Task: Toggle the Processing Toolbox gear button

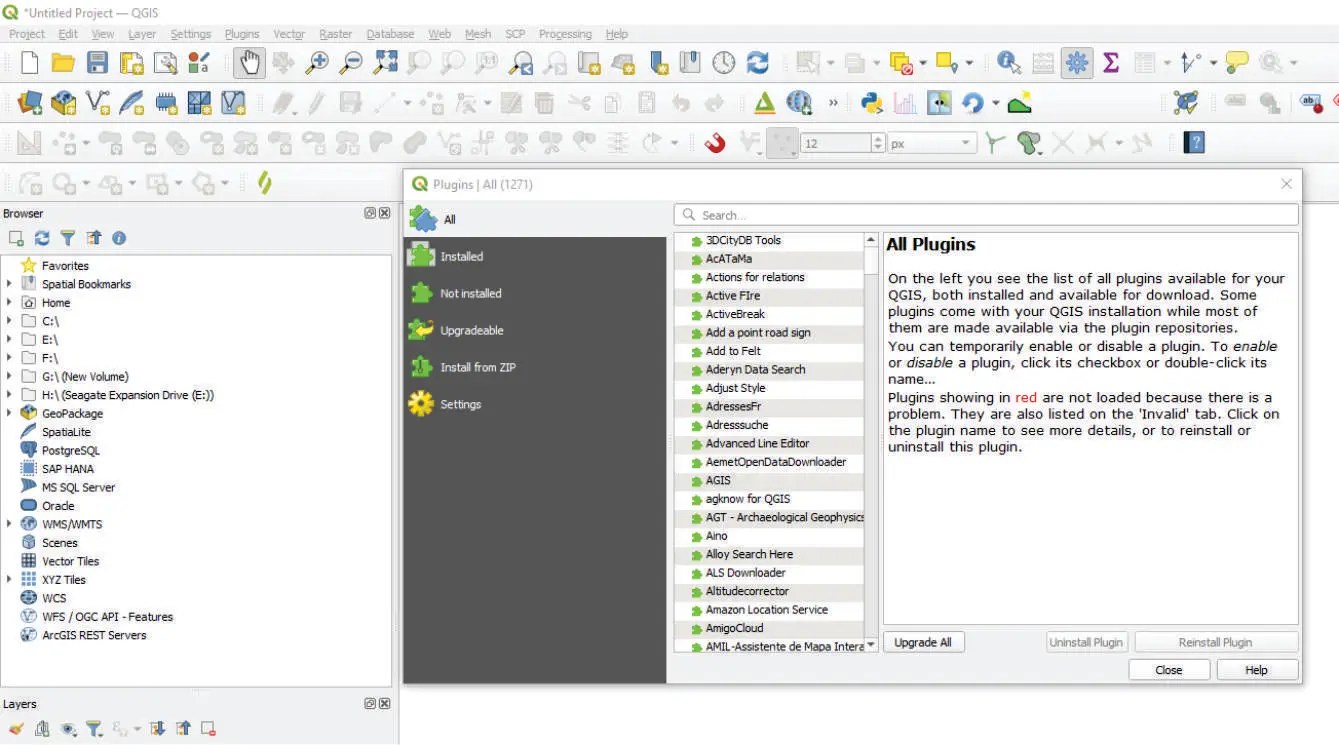Action: click(x=1077, y=63)
